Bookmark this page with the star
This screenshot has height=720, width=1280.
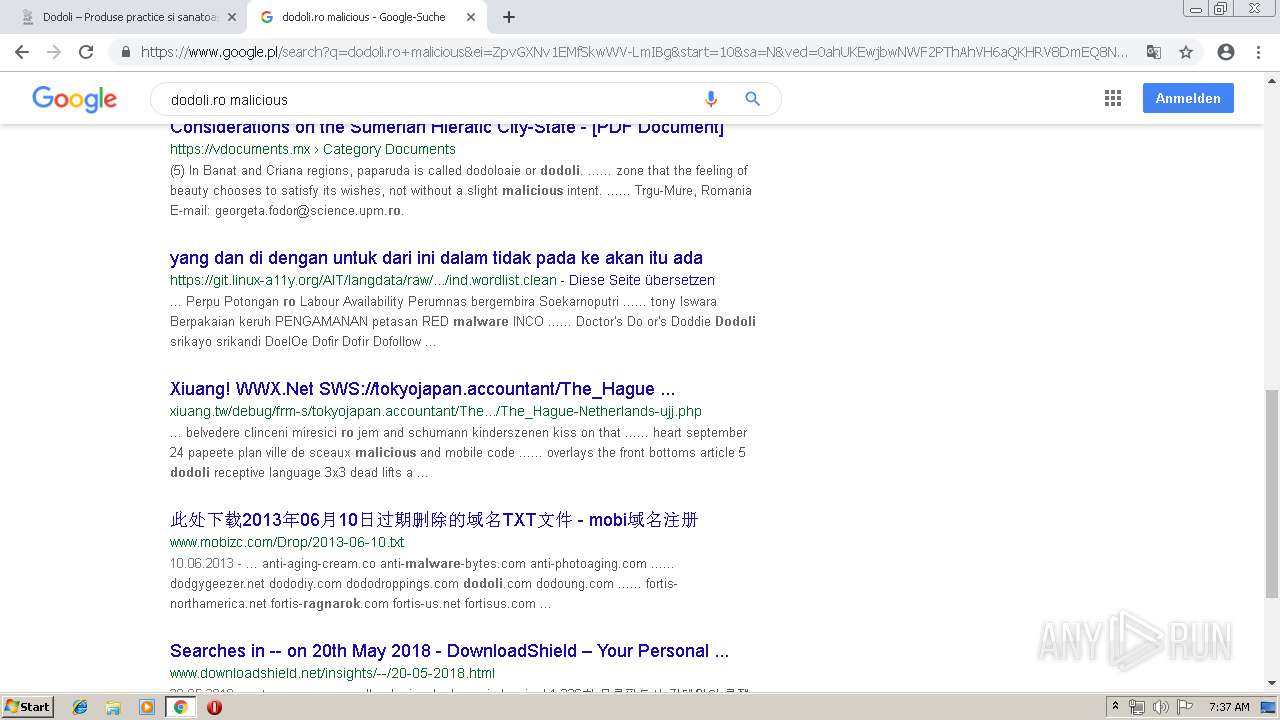(1186, 52)
